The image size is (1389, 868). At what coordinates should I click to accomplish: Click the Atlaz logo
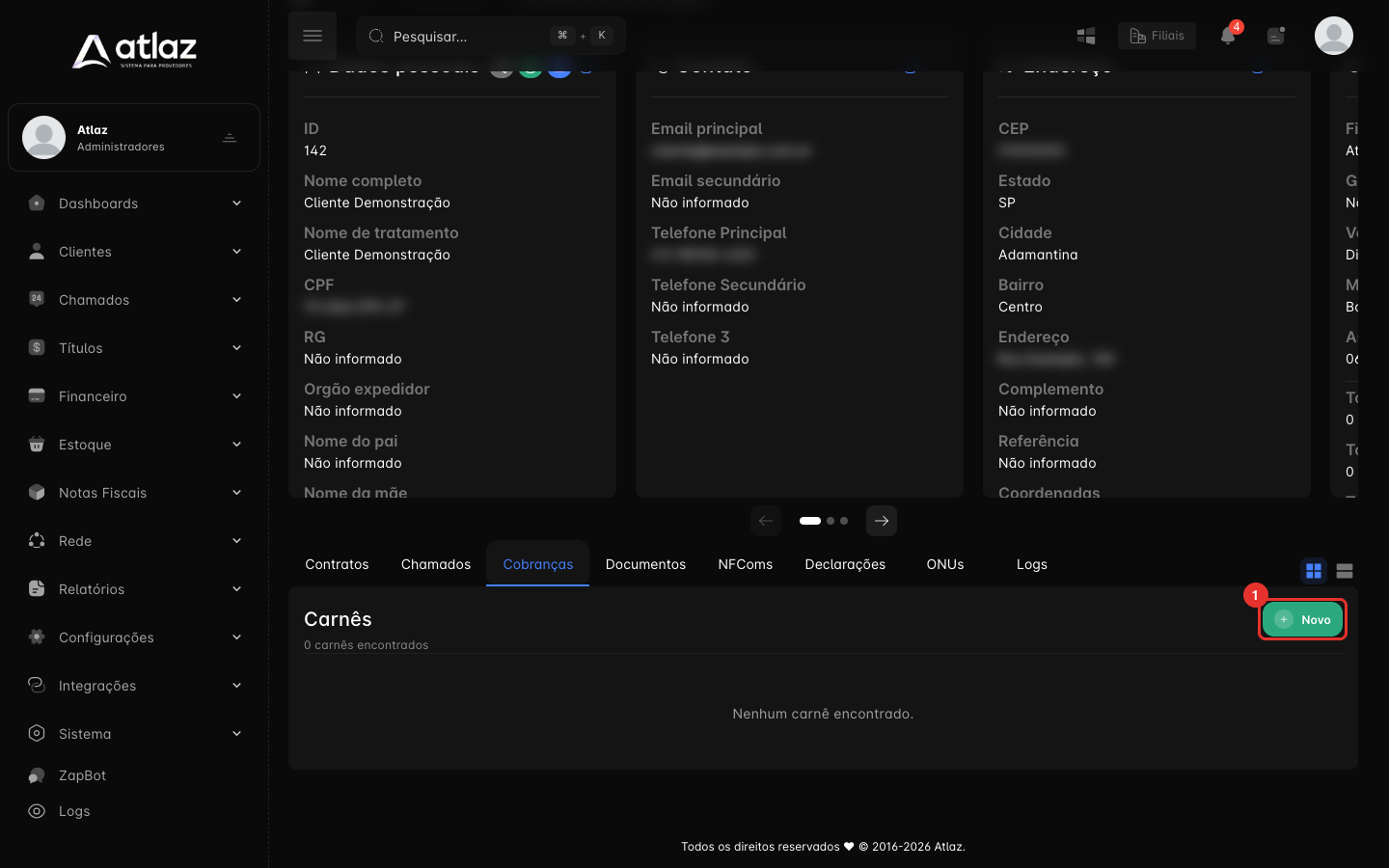click(x=134, y=50)
